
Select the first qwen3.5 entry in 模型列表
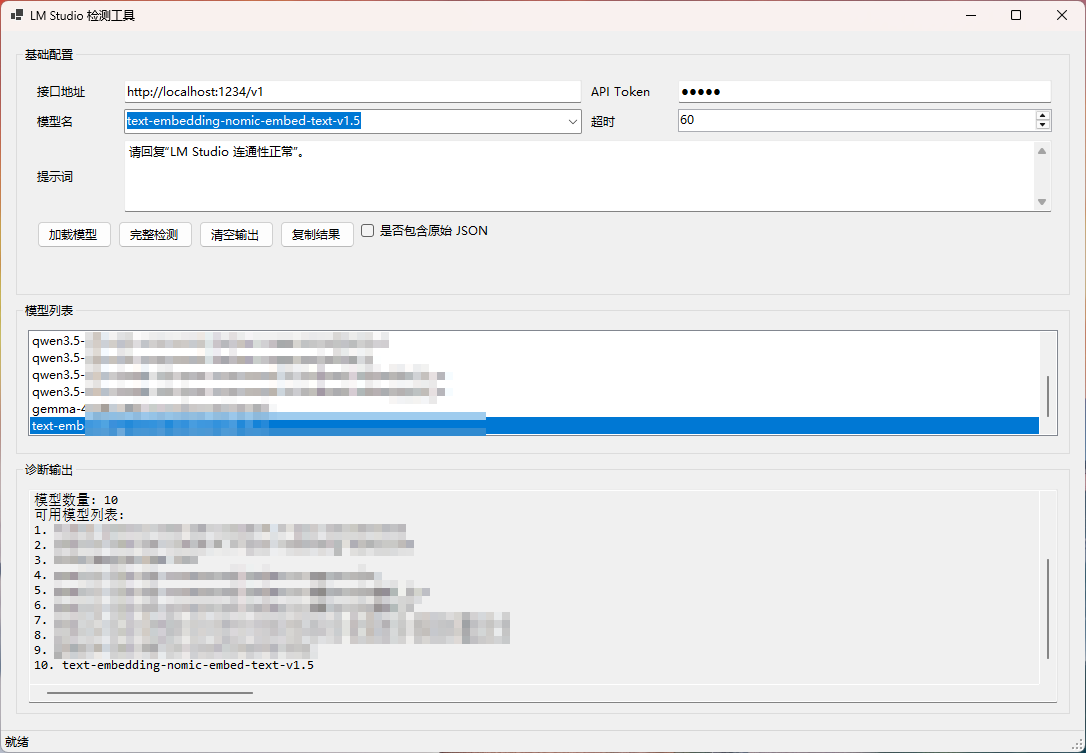point(200,340)
